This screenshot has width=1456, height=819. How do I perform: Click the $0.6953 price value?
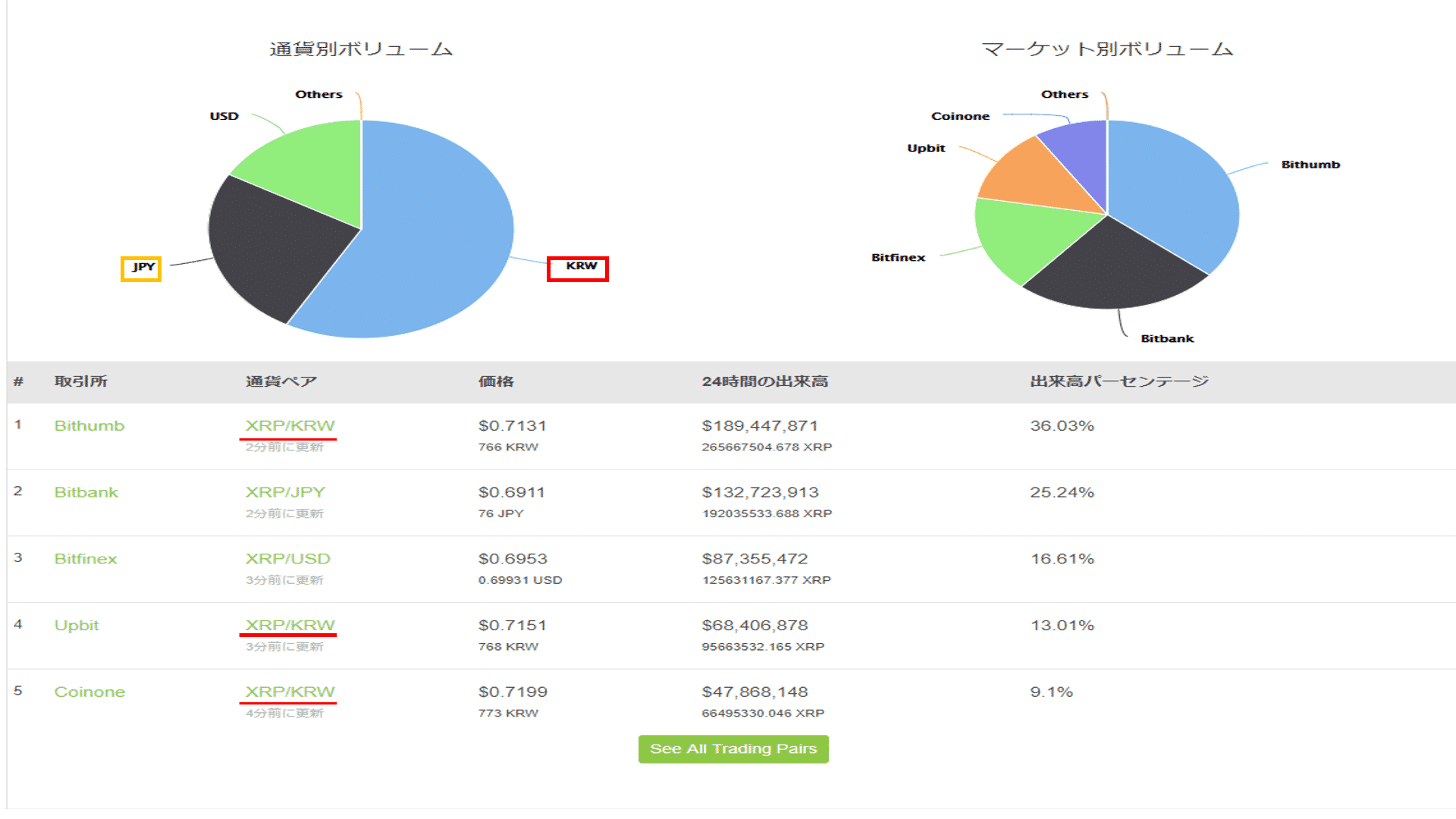[x=513, y=559]
